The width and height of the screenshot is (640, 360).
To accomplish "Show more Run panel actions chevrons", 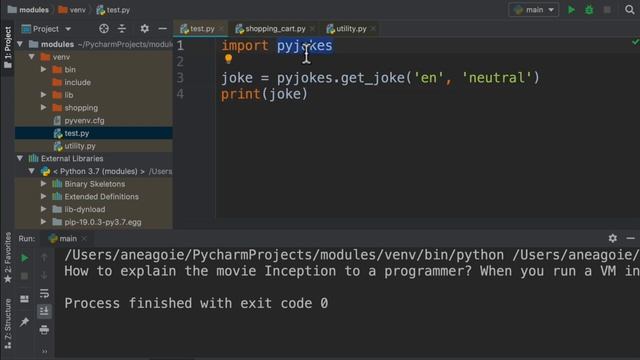I will (44, 351).
